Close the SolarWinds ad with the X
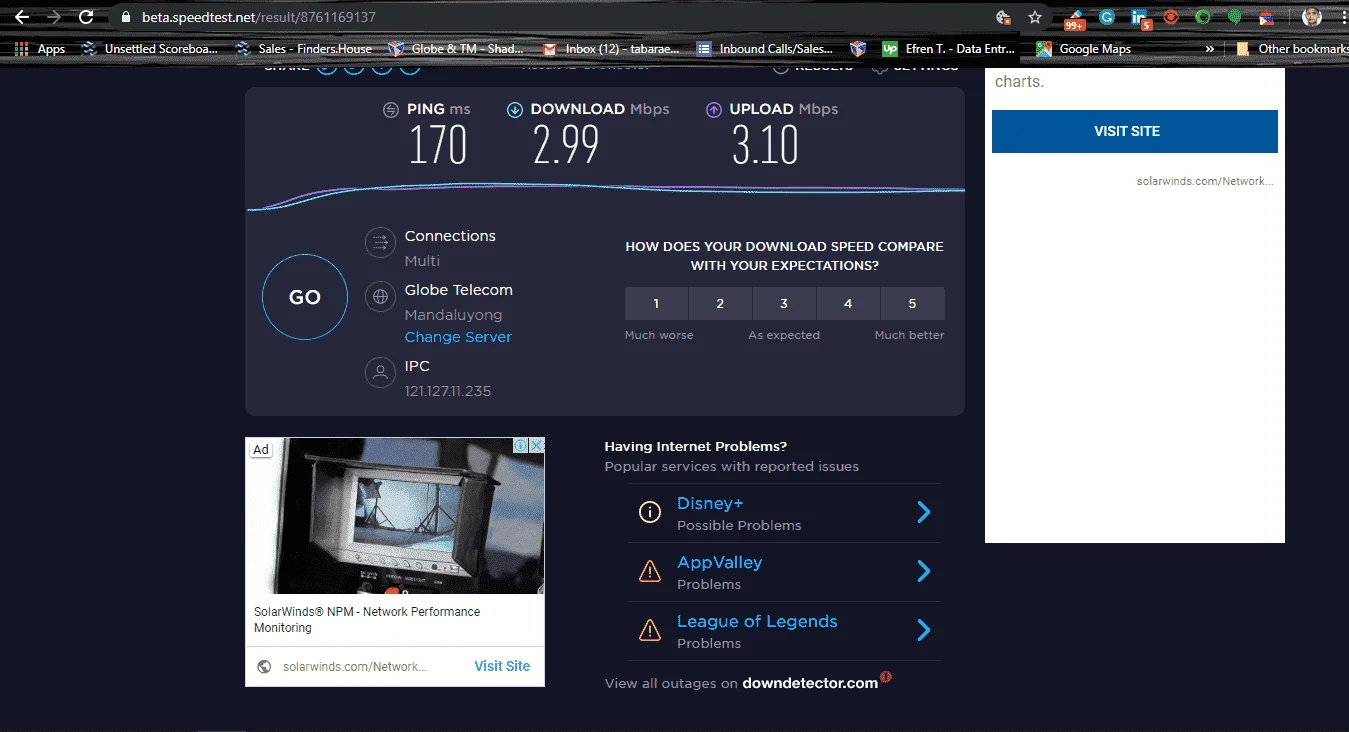The height and width of the screenshot is (732, 1349). click(x=537, y=446)
